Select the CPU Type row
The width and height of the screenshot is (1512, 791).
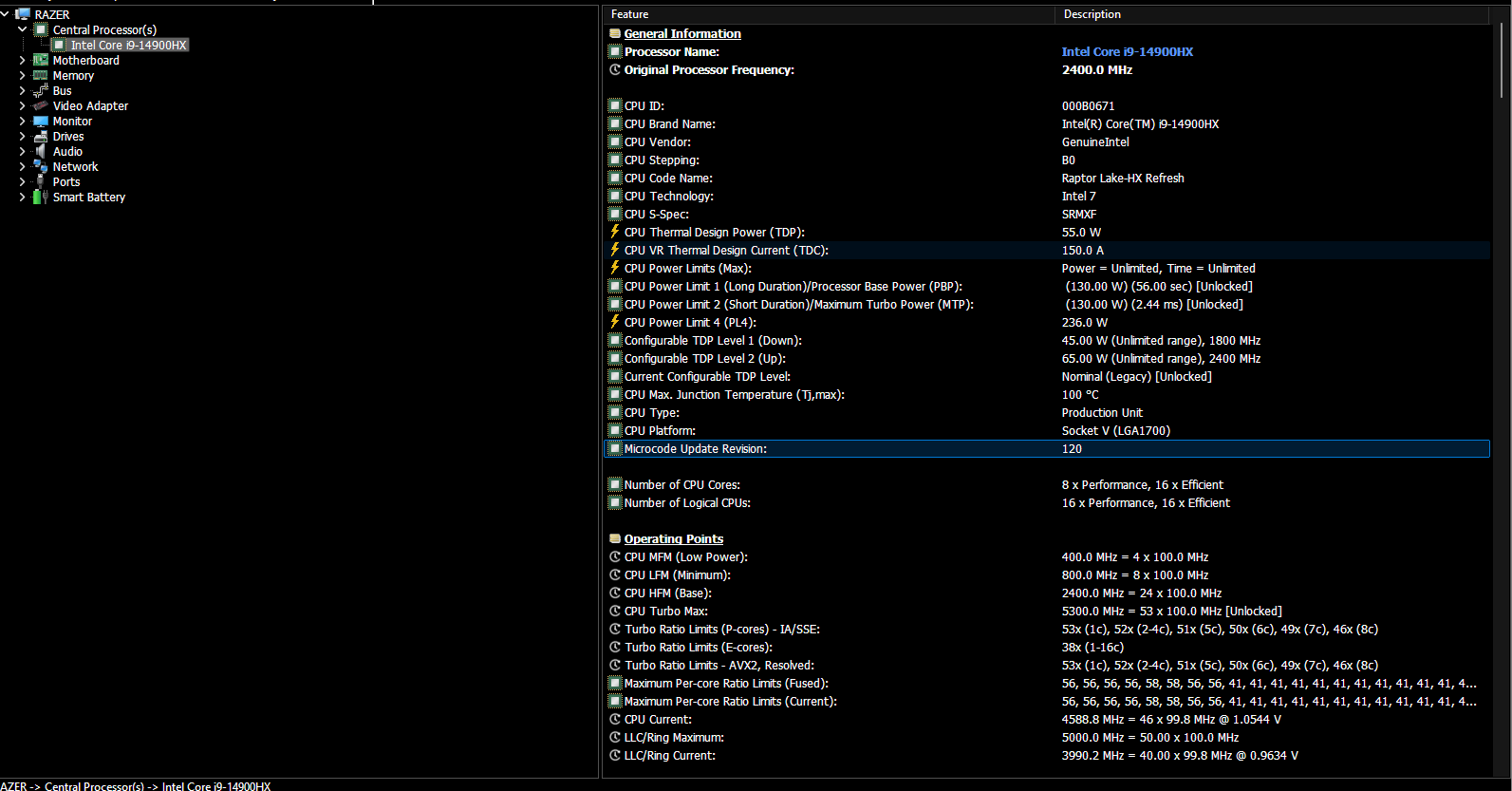coord(1047,412)
